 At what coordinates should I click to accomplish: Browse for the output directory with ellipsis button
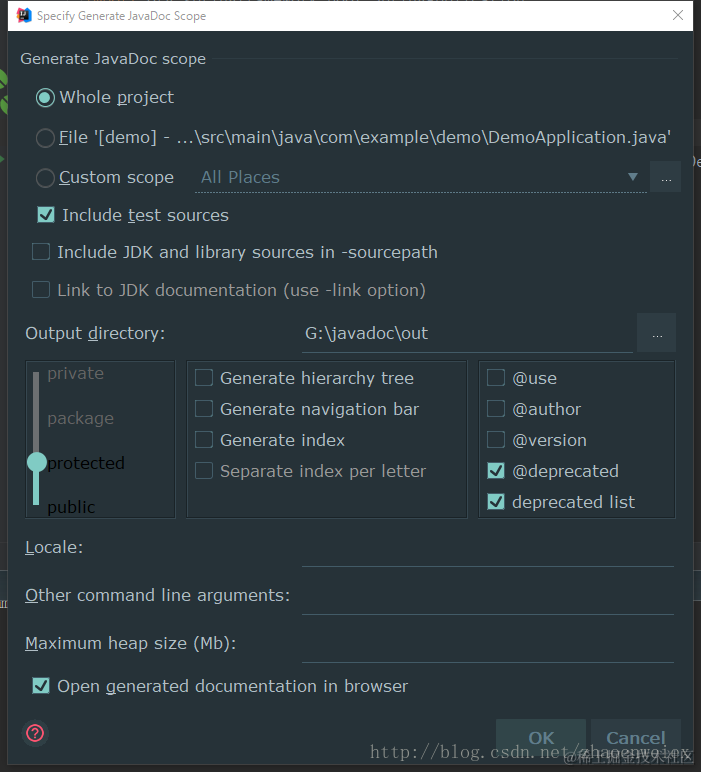(x=657, y=333)
